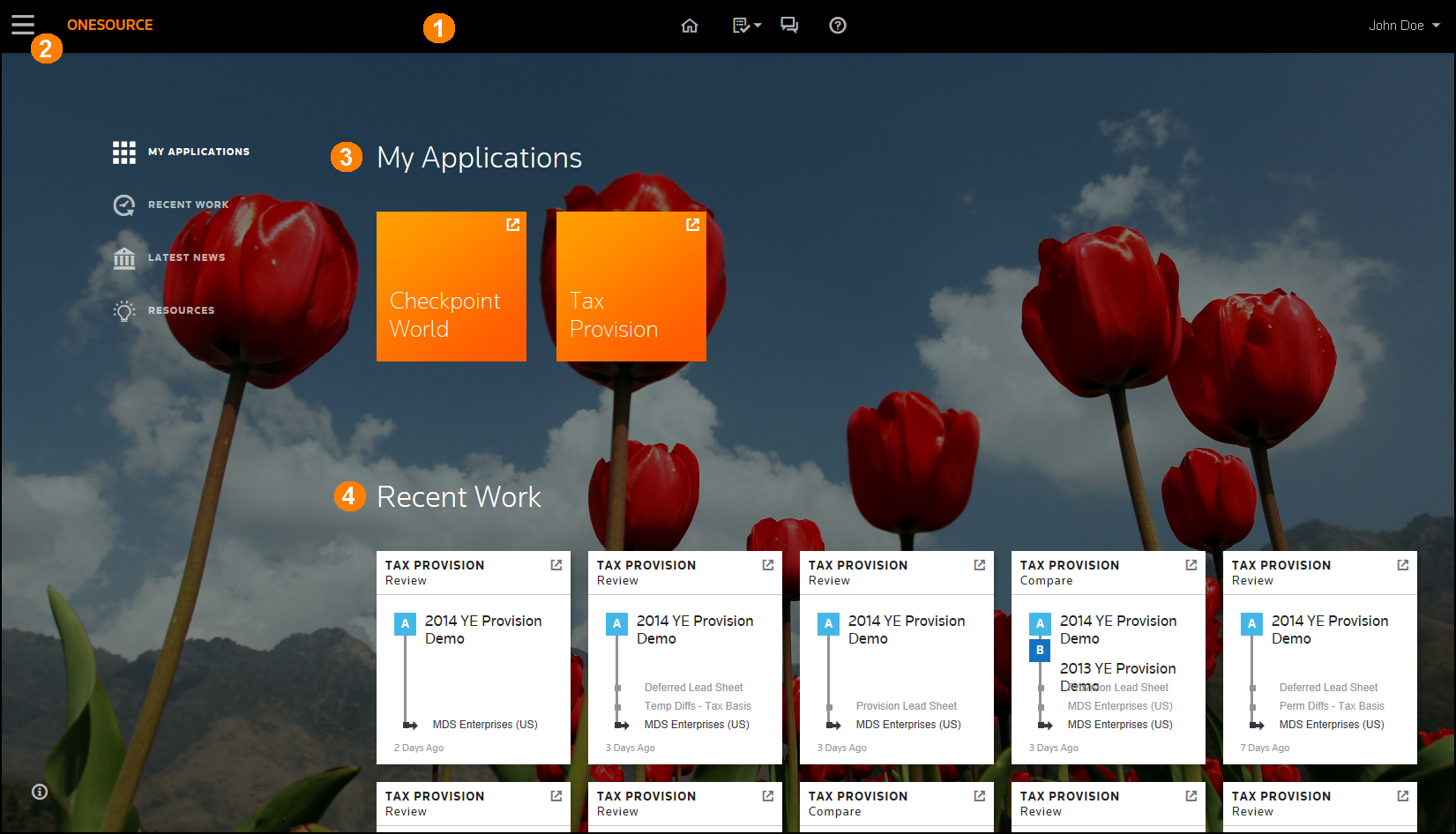Go to Home via house icon

click(x=690, y=26)
